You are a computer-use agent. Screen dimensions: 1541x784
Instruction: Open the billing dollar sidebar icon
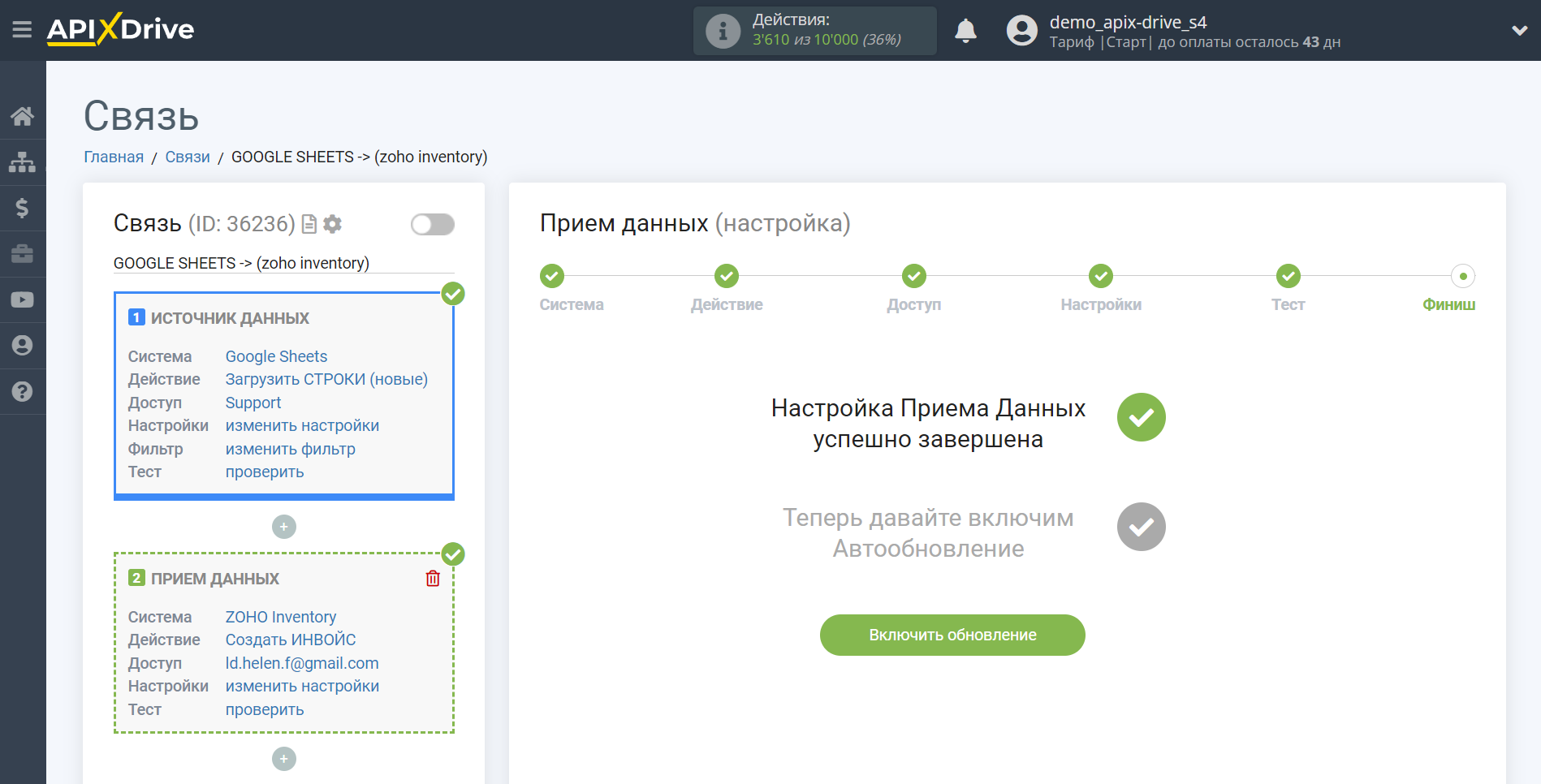[x=22, y=208]
